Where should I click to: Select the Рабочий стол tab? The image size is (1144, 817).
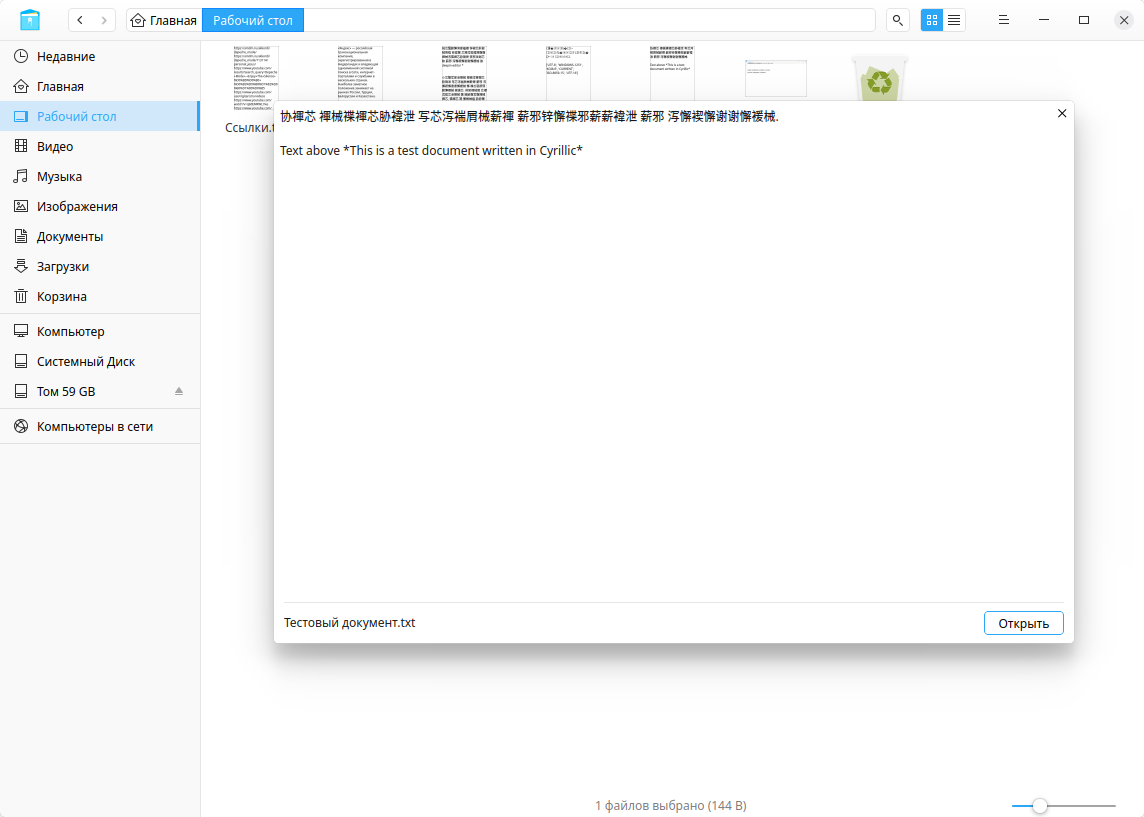pyautogui.click(x=252, y=19)
